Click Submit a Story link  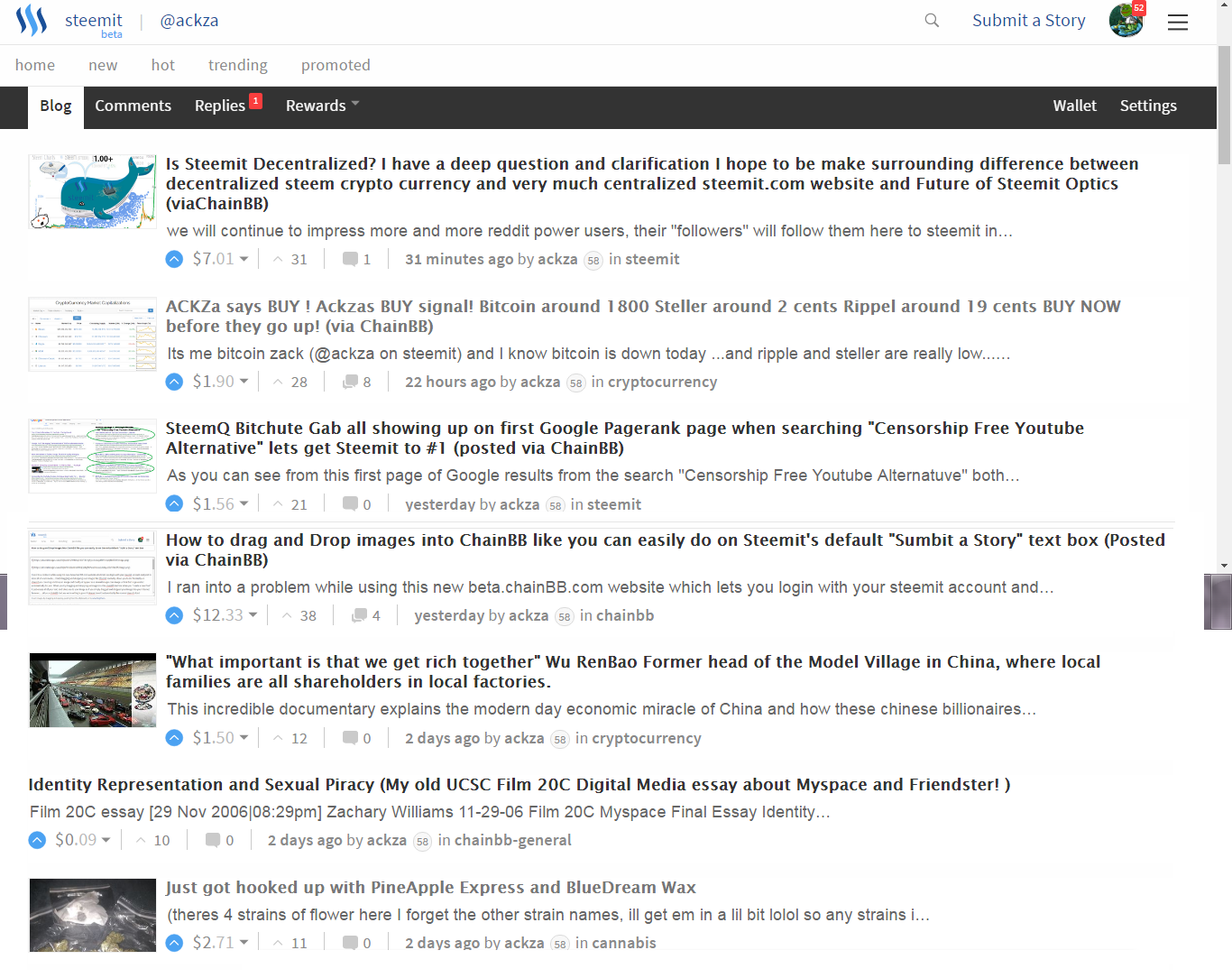pyautogui.click(x=1029, y=20)
